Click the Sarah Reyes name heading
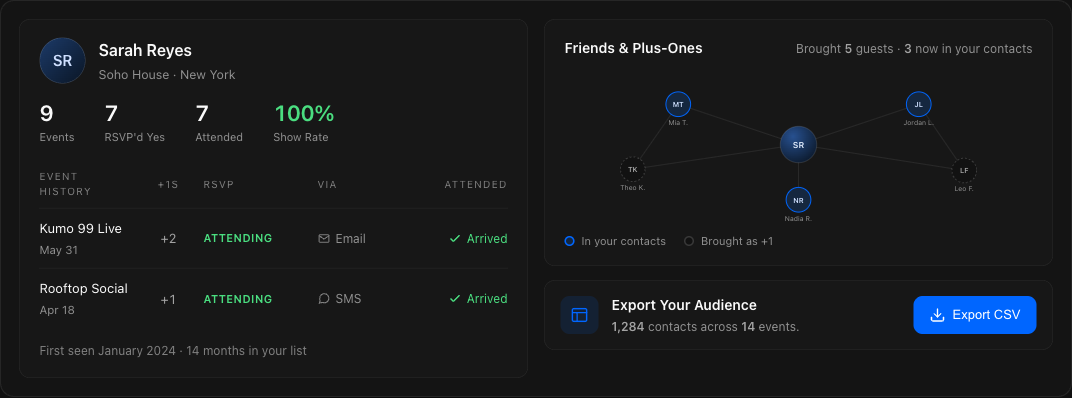Screen dimensions: 1072x398 click(x=145, y=51)
